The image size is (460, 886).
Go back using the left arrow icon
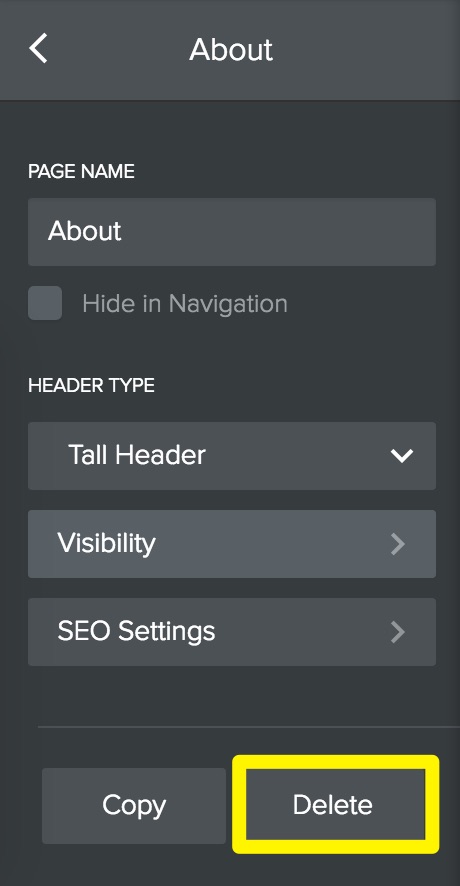pyautogui.click(x=38, y=48)
